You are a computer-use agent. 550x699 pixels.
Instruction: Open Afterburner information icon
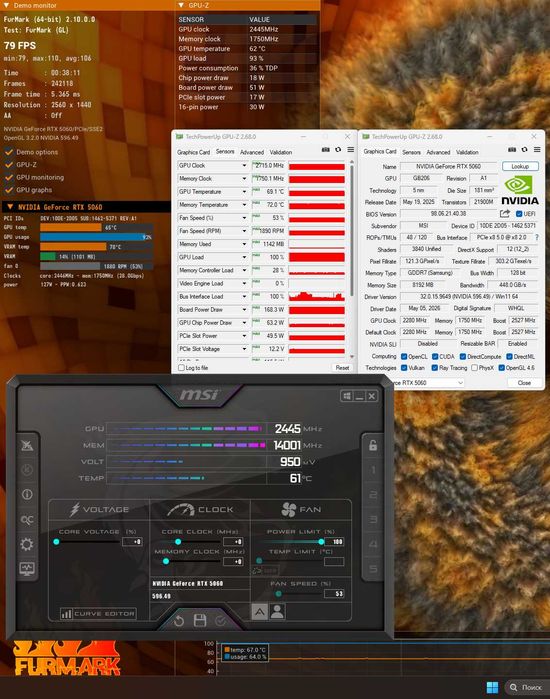pyautogui.click(x=27, y=494)
